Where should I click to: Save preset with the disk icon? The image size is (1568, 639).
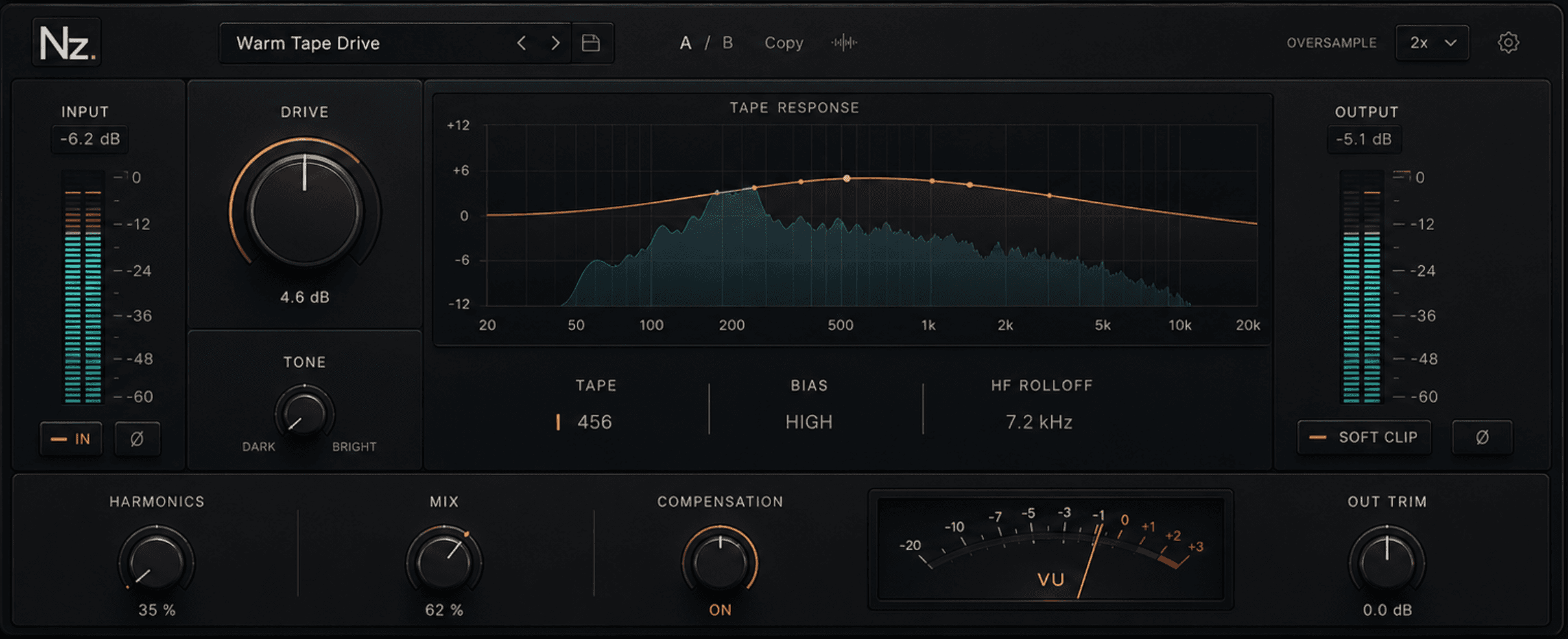(x=591, y=43)
